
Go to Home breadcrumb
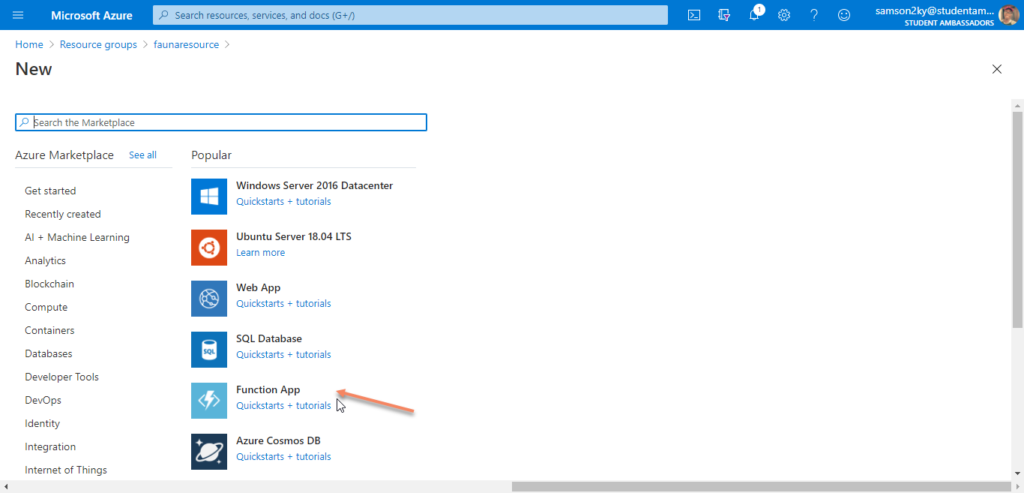coord(29,44)
